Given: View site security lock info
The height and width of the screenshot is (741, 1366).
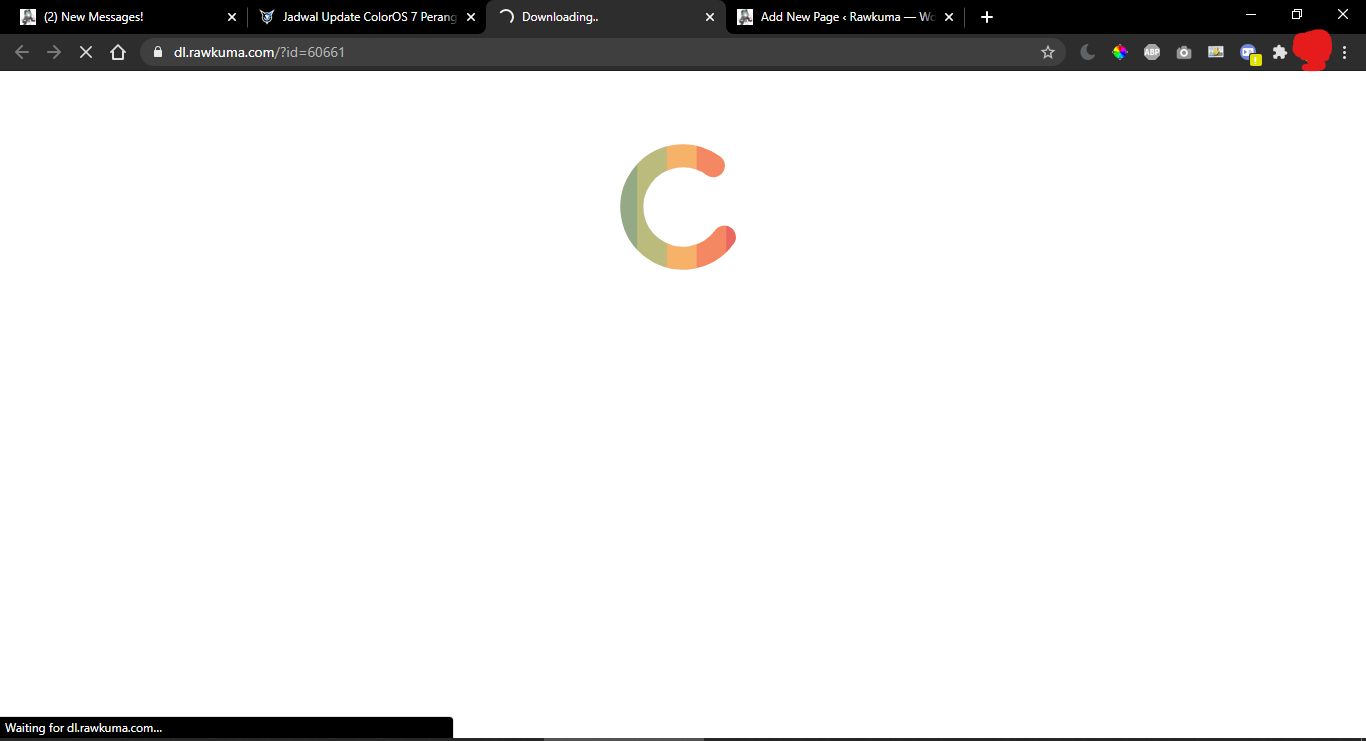Looking at the screenshot, I should 158,52.
